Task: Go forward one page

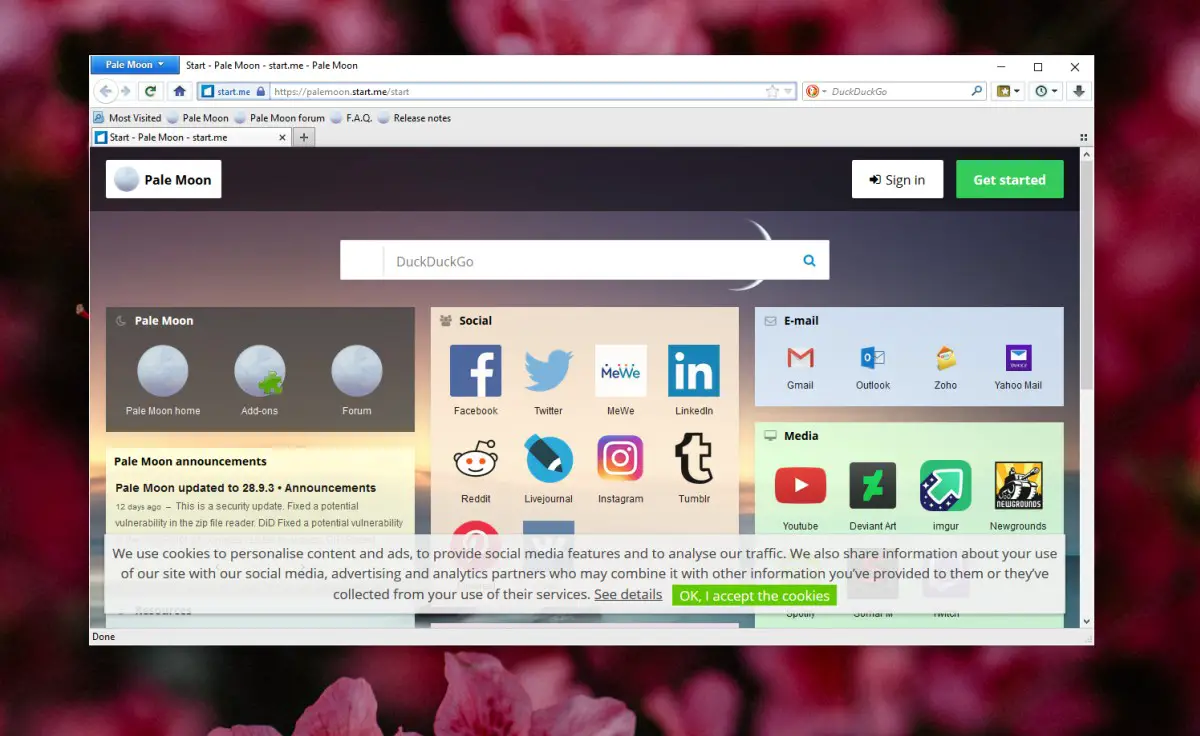Action: pos(126,91)
